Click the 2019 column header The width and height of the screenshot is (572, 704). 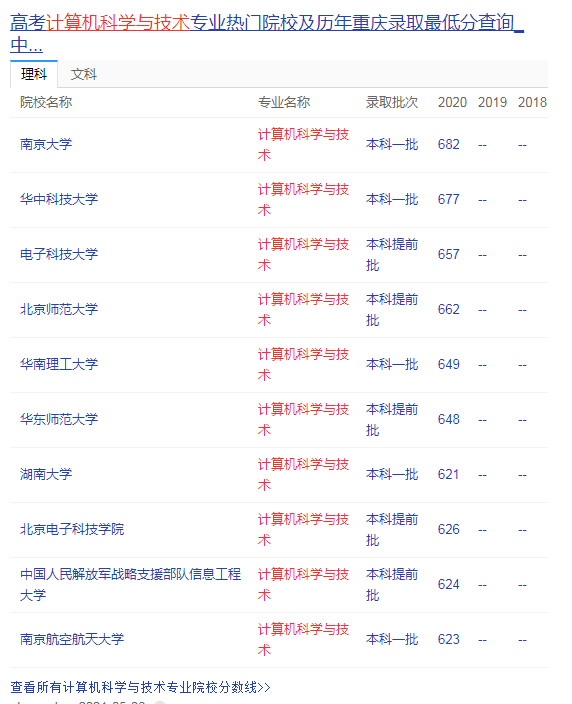pos(492,102)
